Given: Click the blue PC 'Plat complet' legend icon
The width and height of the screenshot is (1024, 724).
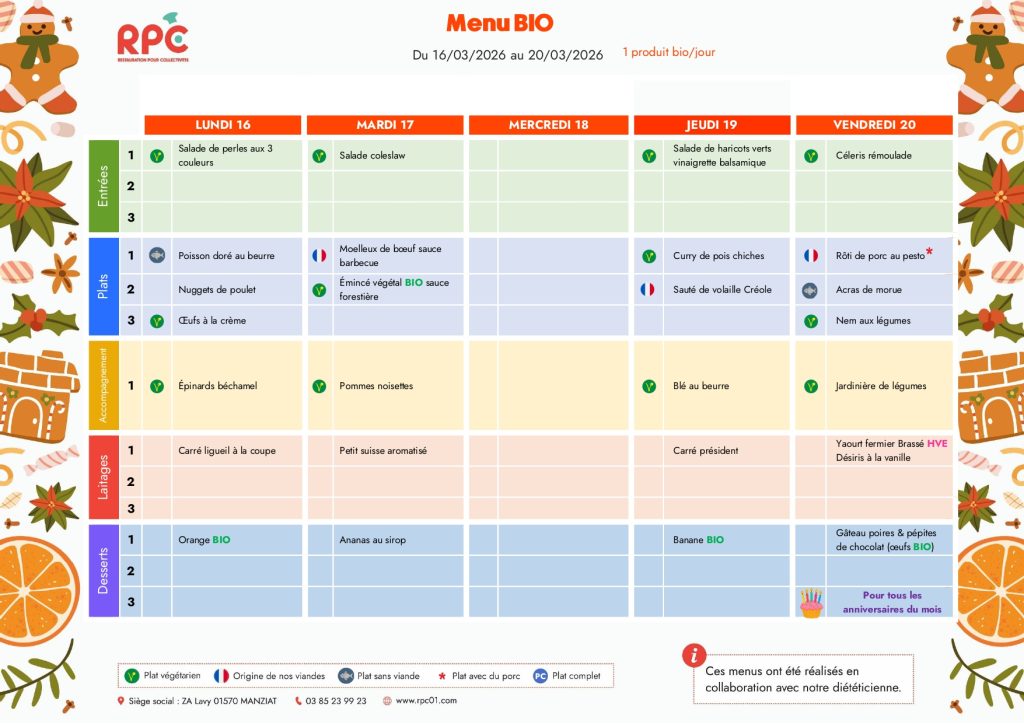Looking at the screenshot, I should click(540, 676).
